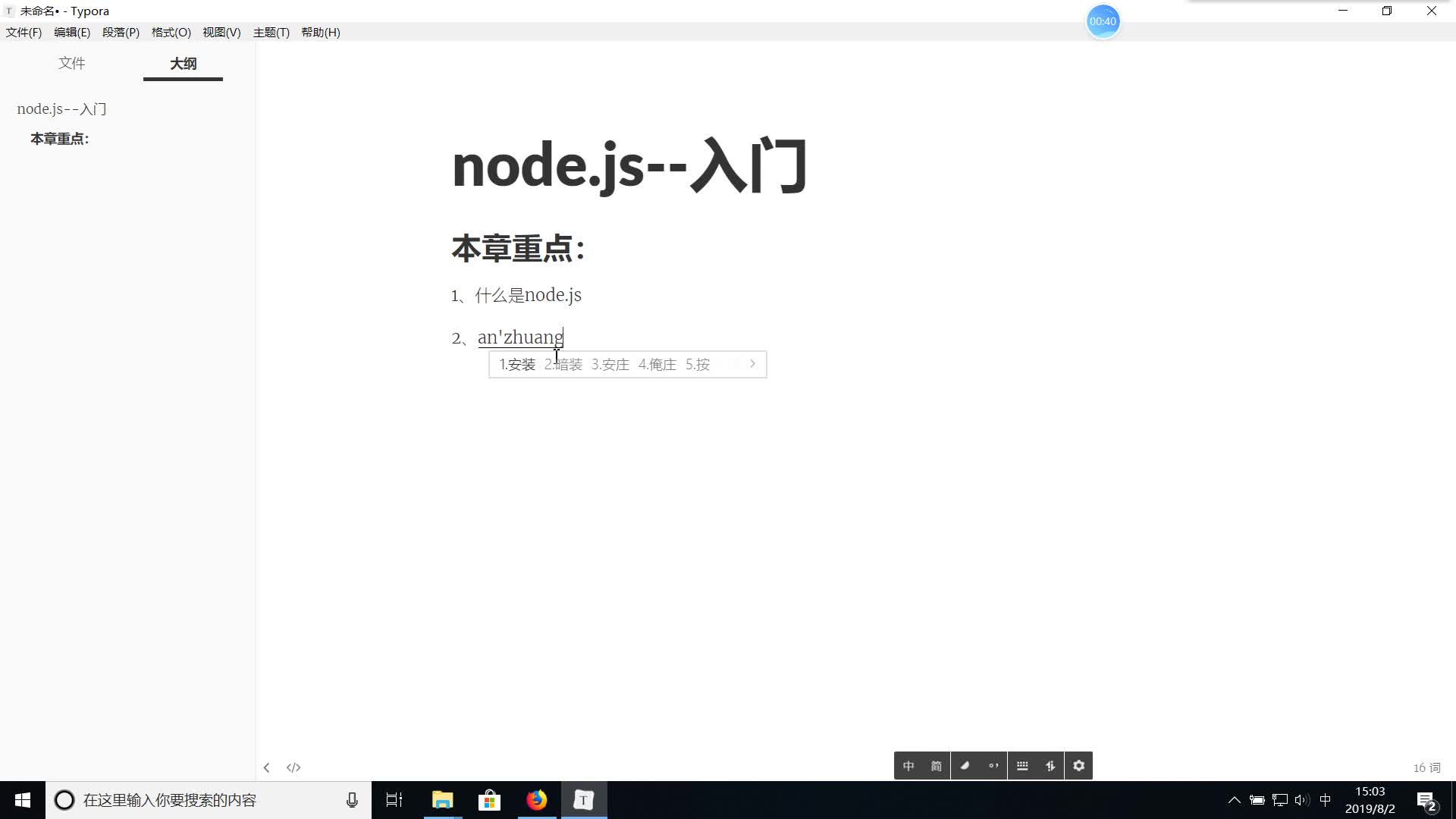Click the table insert icon

tap(1022, 765)
